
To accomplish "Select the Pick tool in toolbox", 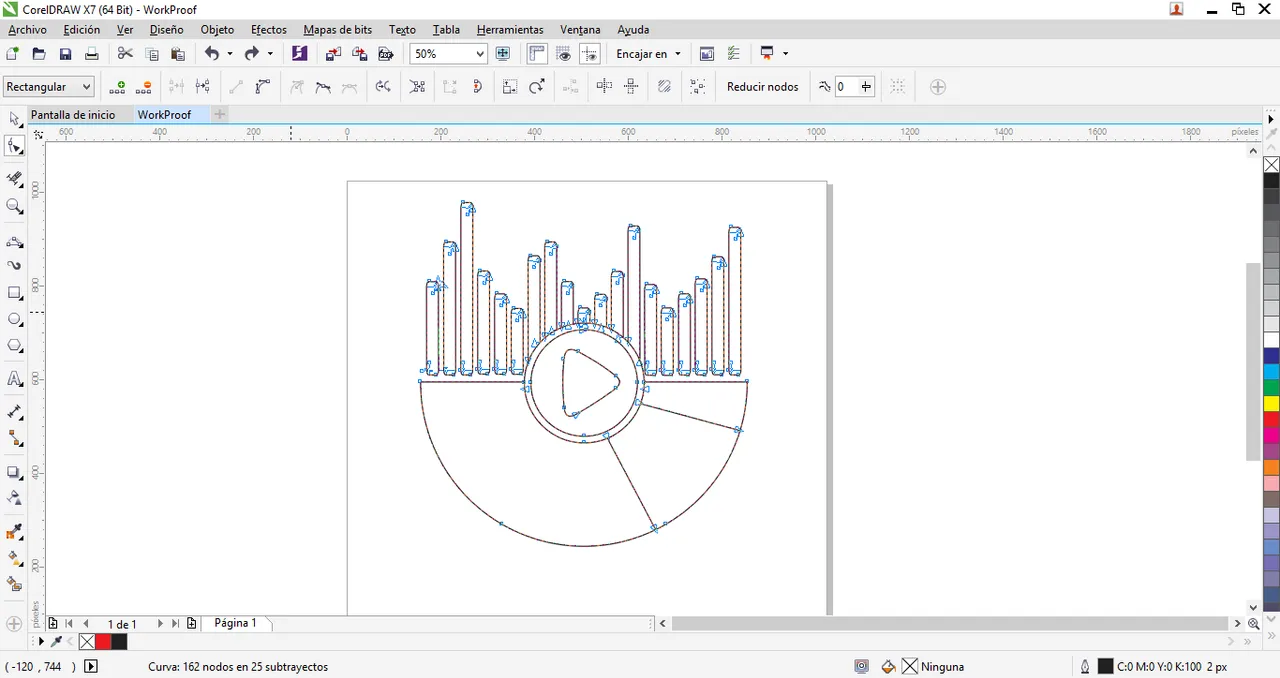I will 14,120.
